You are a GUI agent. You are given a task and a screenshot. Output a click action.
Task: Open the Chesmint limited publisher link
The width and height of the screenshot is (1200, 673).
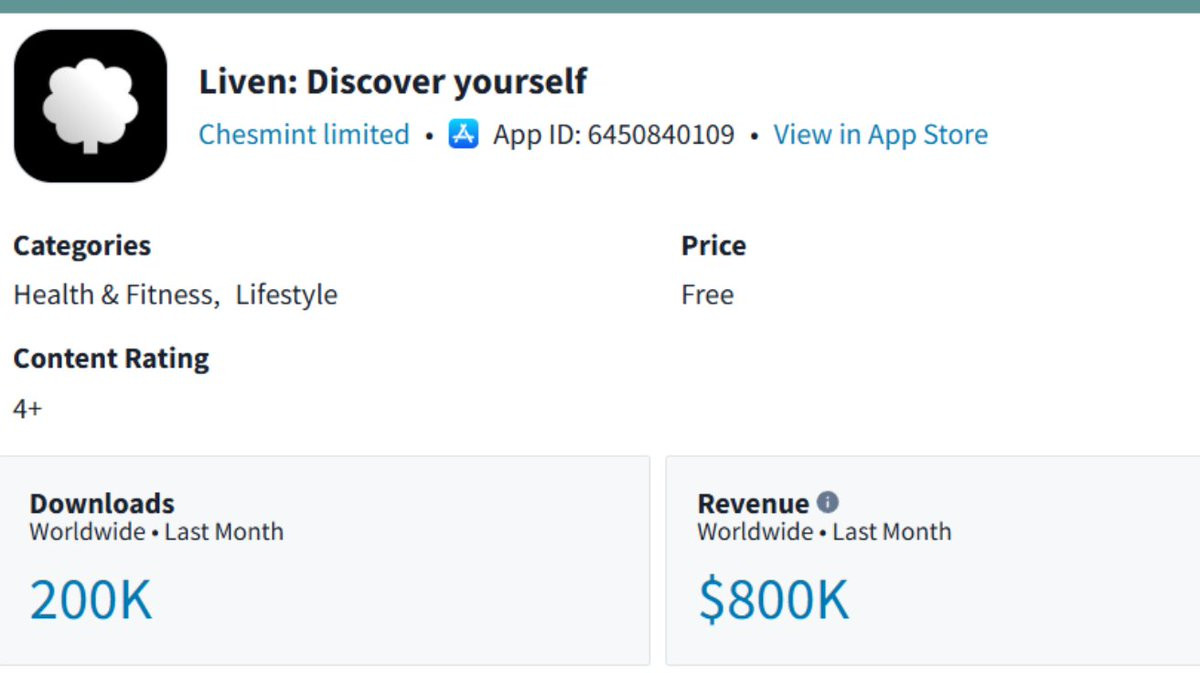pyautogui.click(x=304, y=134)
